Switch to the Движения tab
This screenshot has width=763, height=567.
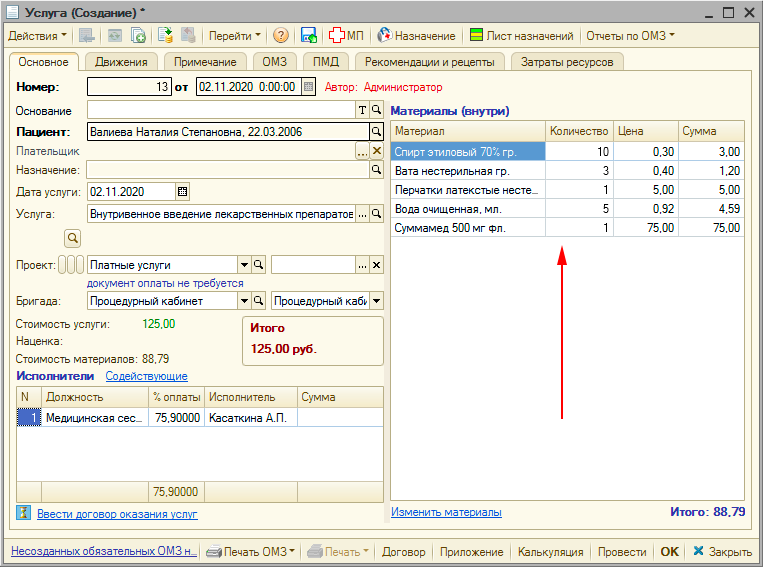pyautogui.click(x=122, y=62)
